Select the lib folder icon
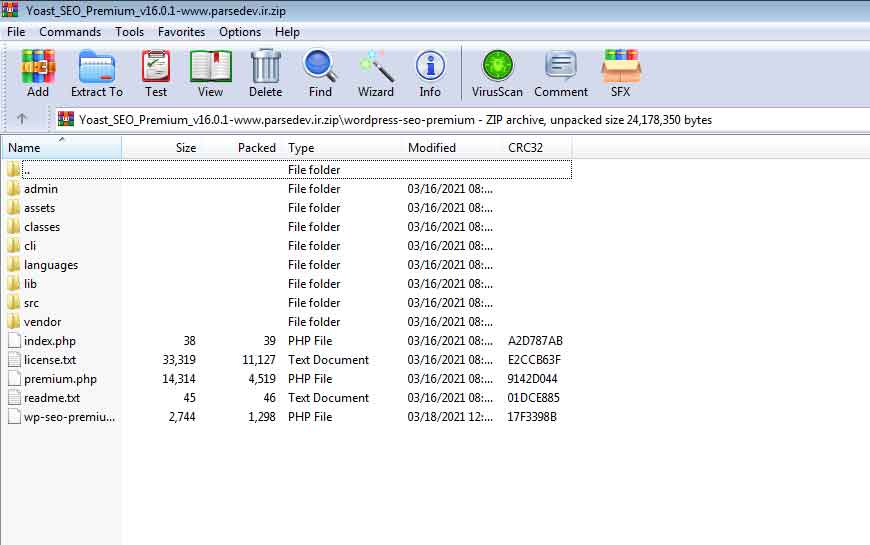870x545 pixels. (x=14, y=284)
